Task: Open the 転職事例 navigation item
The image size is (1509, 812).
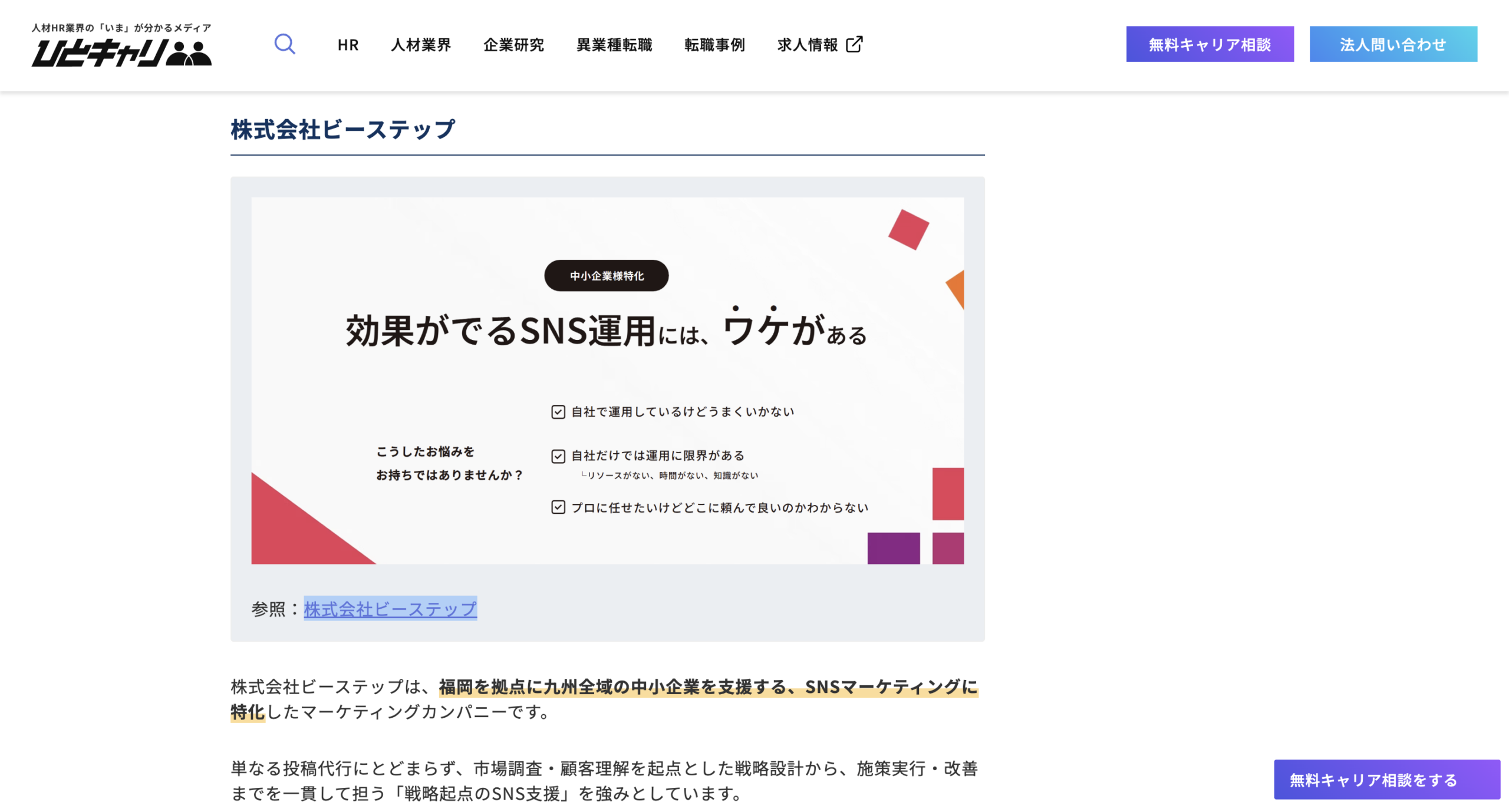Action: 714,45
